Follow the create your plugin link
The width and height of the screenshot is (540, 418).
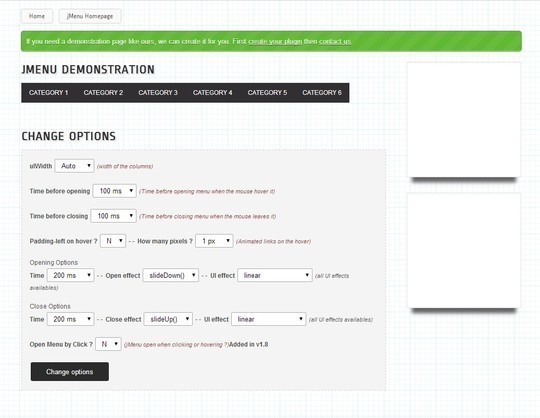(275, 41)
